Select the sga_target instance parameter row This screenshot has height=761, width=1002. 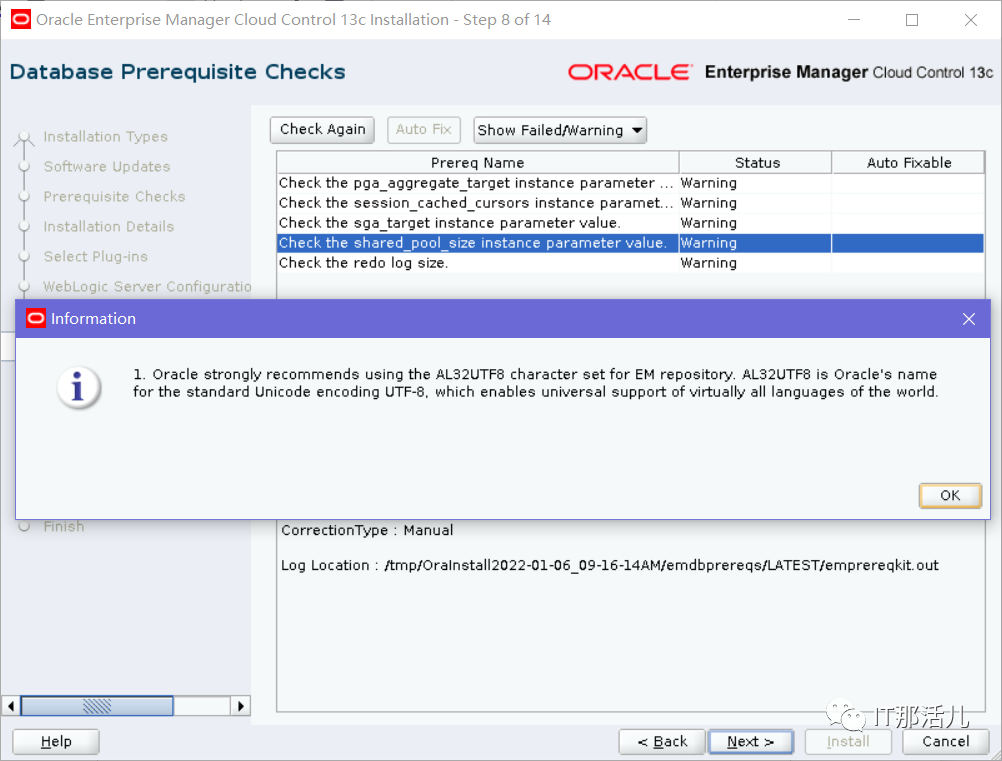coord(630,223)
